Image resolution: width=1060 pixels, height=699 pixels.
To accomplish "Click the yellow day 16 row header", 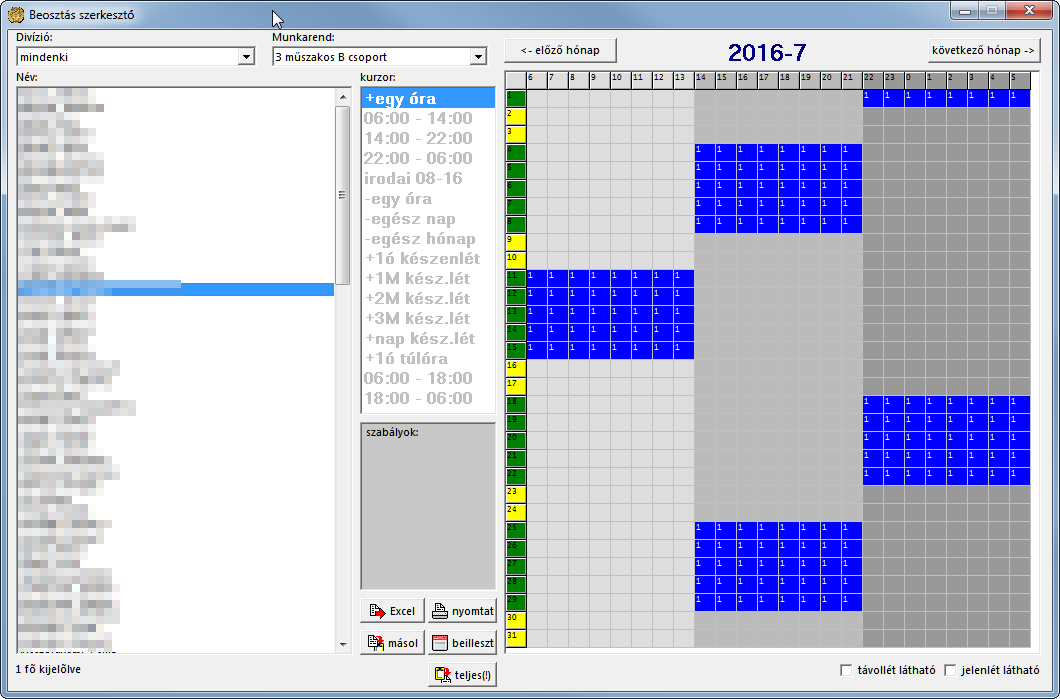I will point(515,367).
